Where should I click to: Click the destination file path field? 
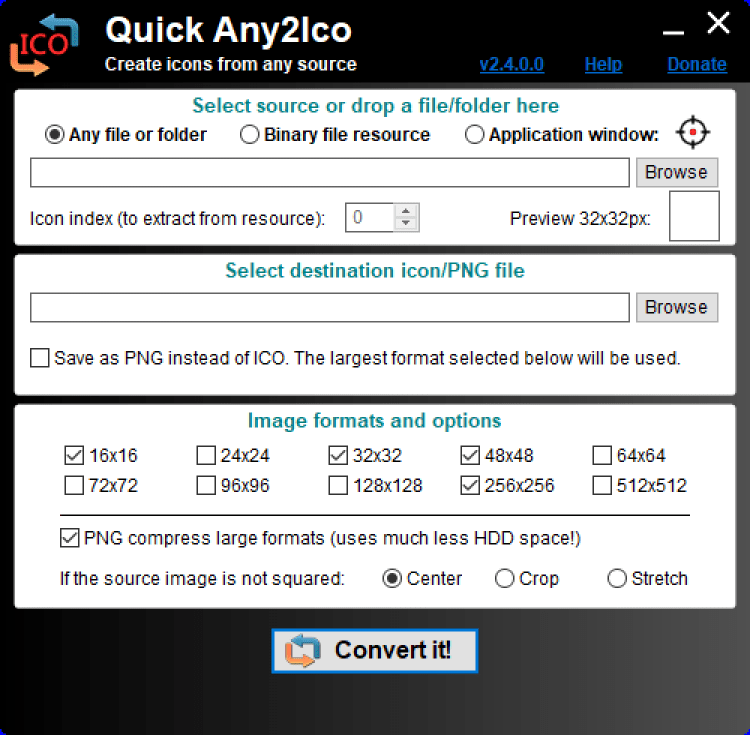pos(330,308)
